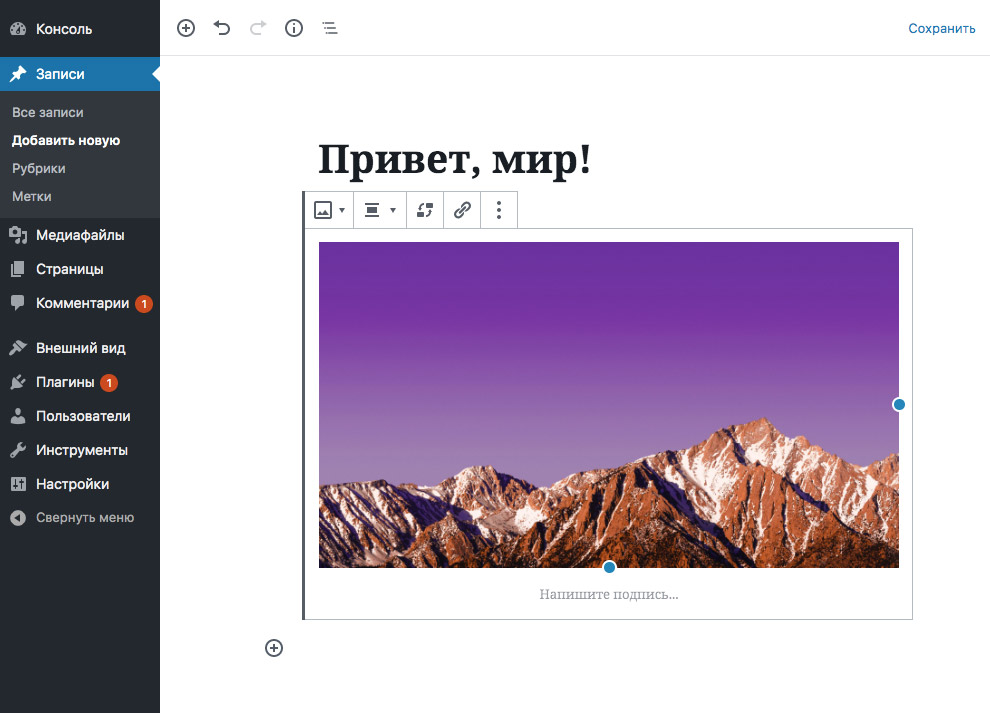Click the Страницы pages icon
Image resolution: width=990 pixels, height=713 pixels.
click(18, 269)
